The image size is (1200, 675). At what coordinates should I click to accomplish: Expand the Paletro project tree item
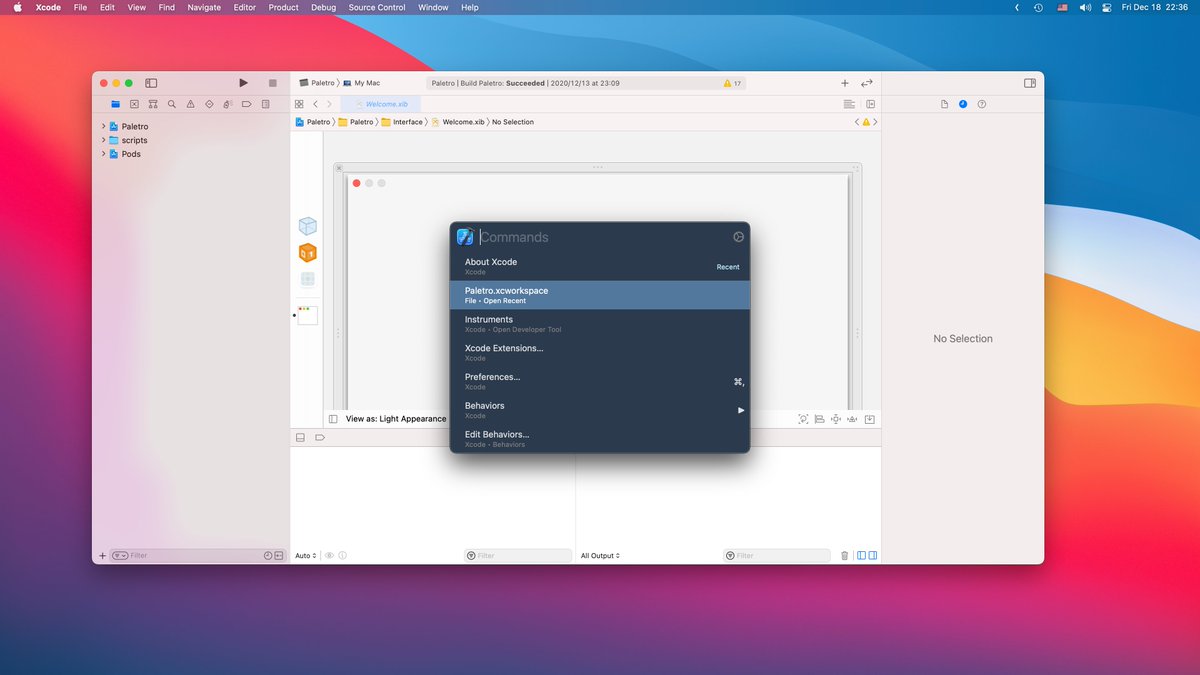103,127
